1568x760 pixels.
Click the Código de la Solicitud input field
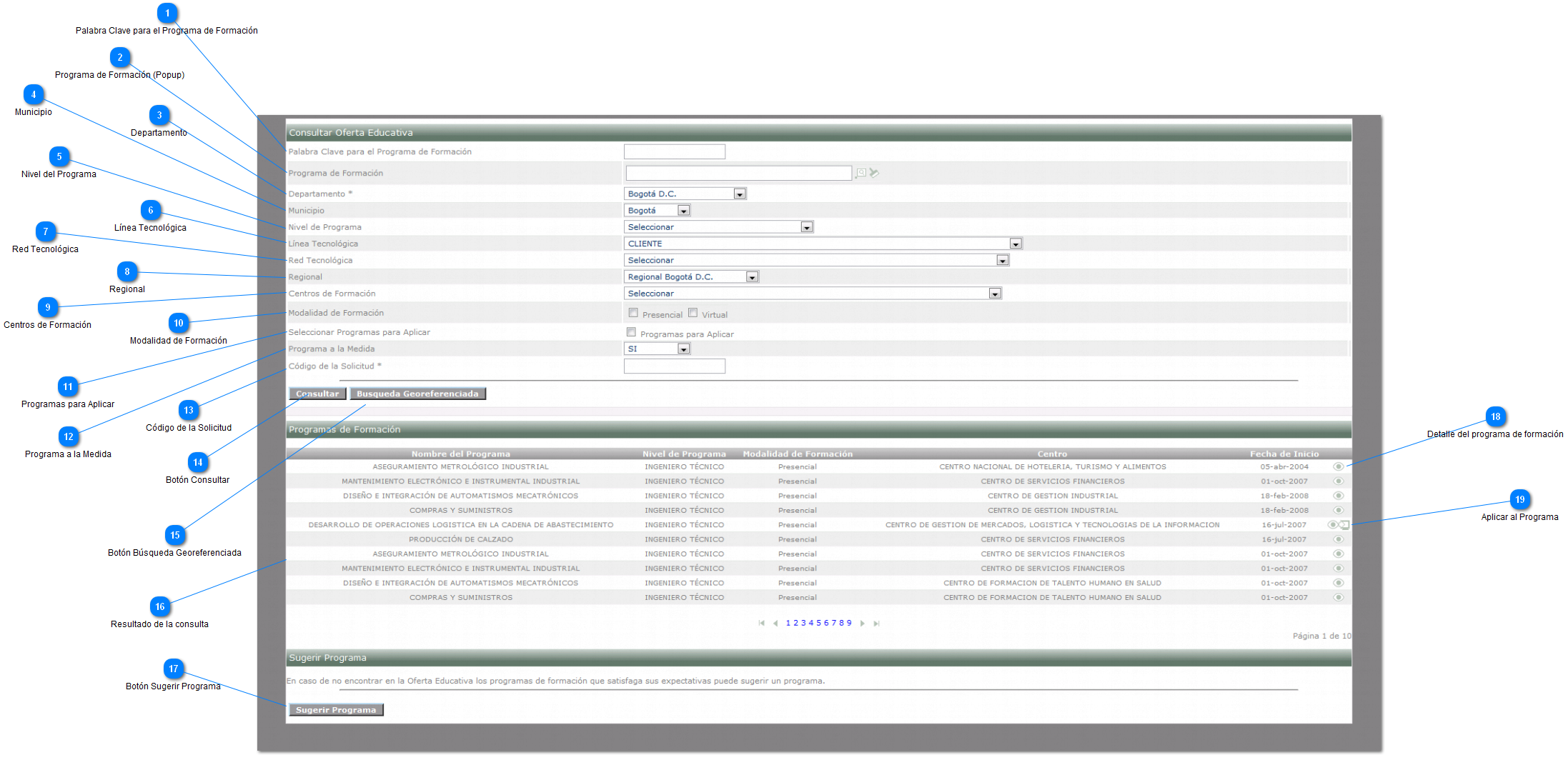(x=674, y=366)
